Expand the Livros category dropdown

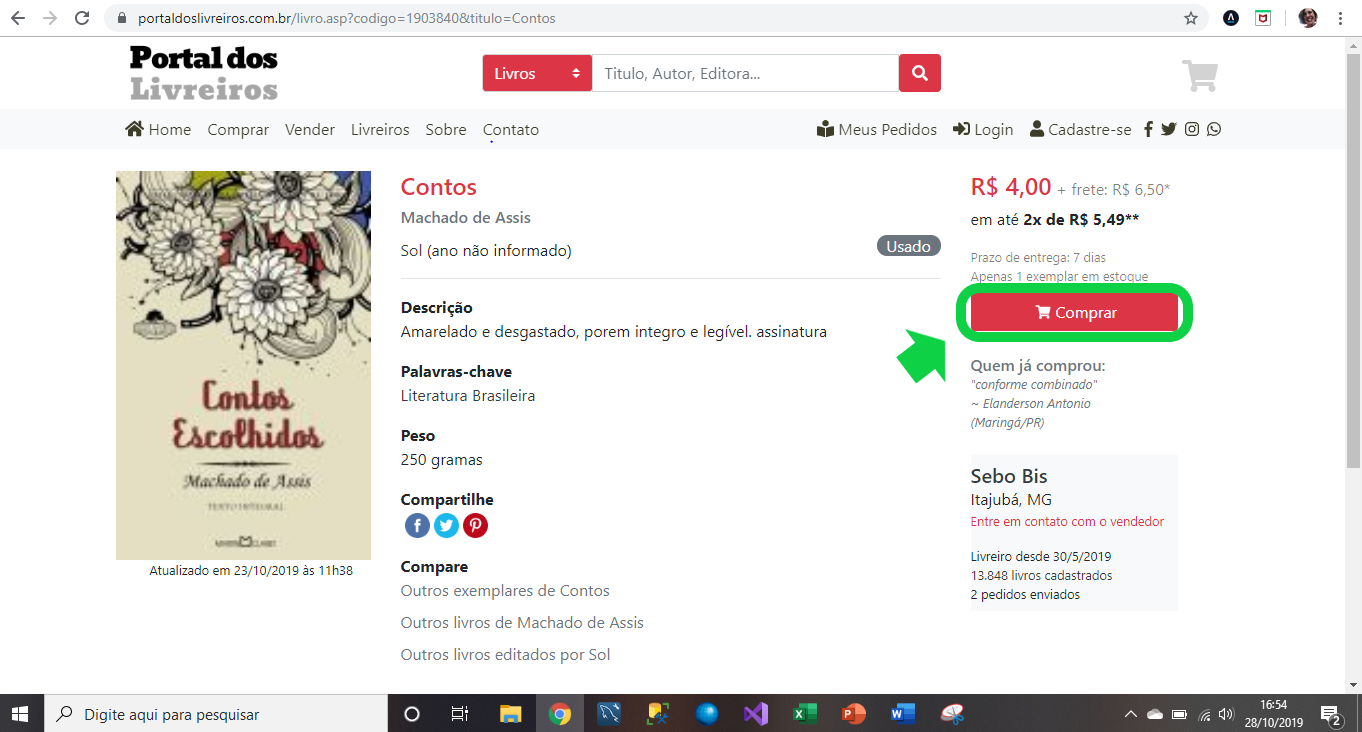click(x=537, y=73)
